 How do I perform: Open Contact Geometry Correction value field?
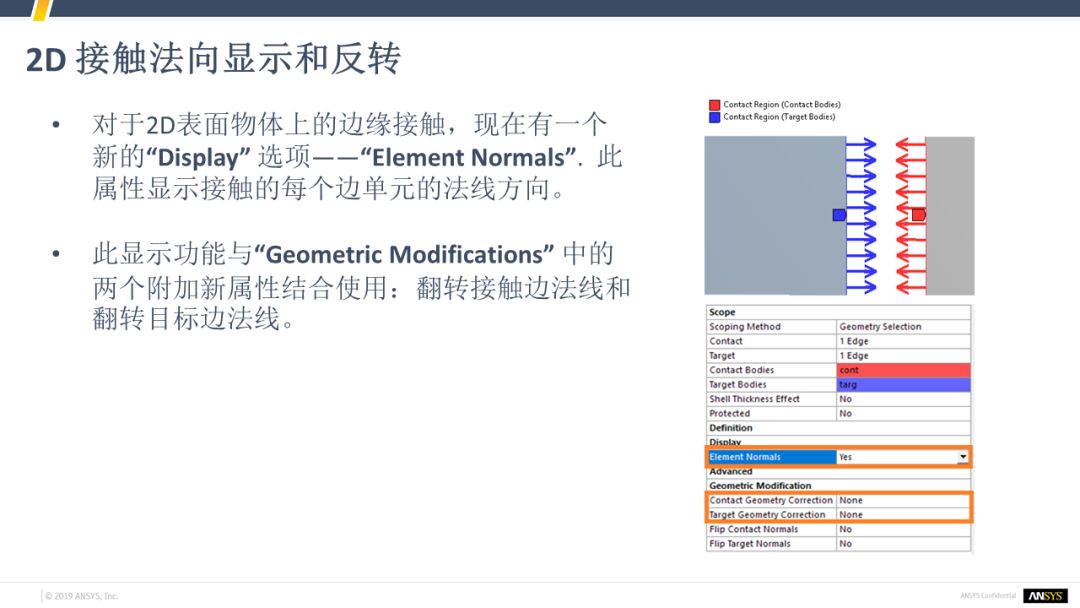(903, 500)
